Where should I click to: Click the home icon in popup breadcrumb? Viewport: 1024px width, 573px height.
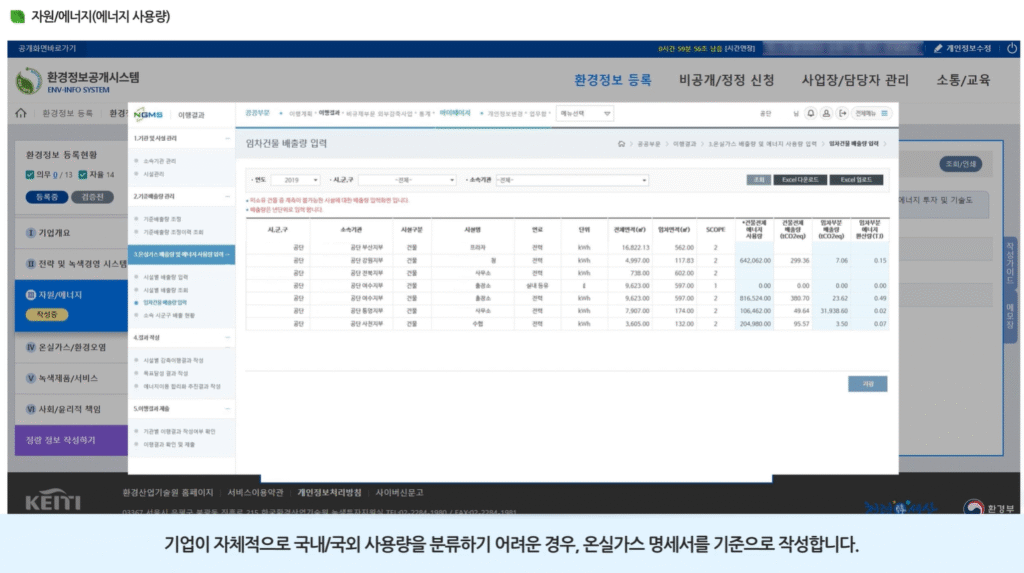click(x=622, y=144)
